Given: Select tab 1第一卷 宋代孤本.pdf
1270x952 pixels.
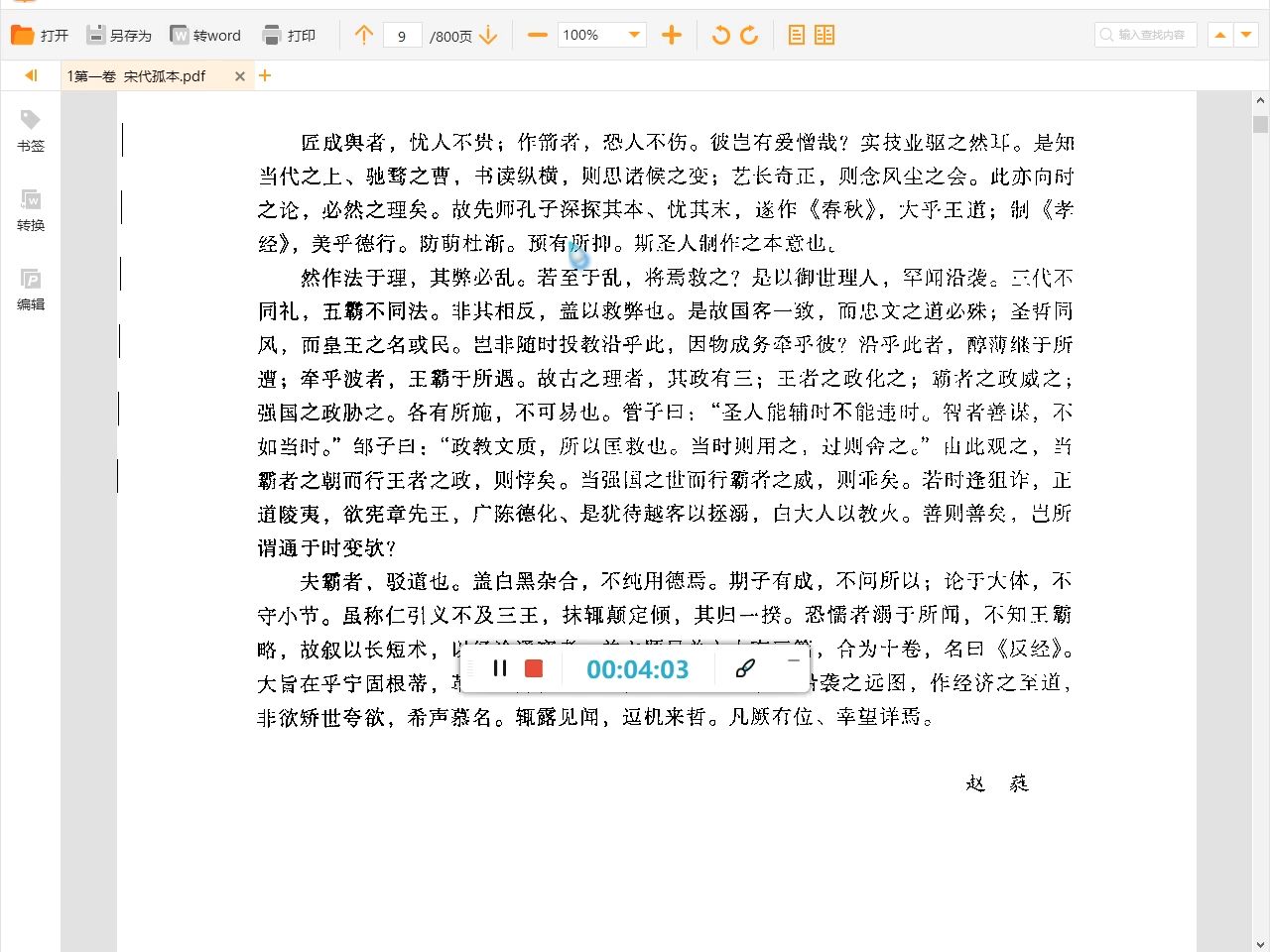Looking at the screenshot, I should (137, 75).
